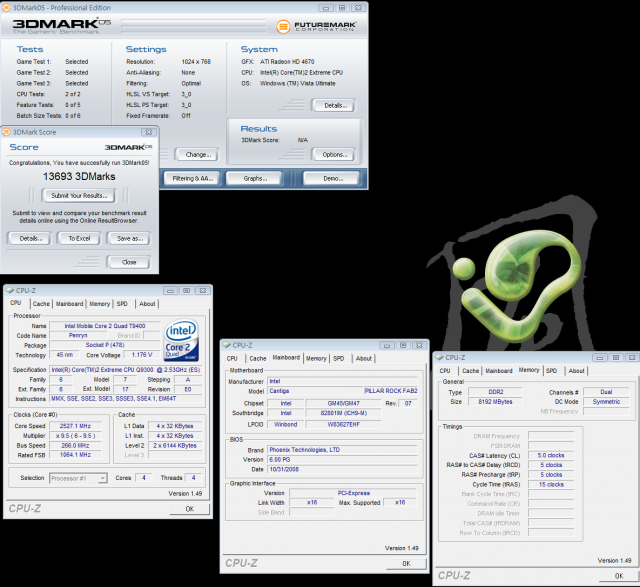The image size is (640, 587).
Task: Click OK in the CPU-Z CPU window
Action: coord(190,509)
